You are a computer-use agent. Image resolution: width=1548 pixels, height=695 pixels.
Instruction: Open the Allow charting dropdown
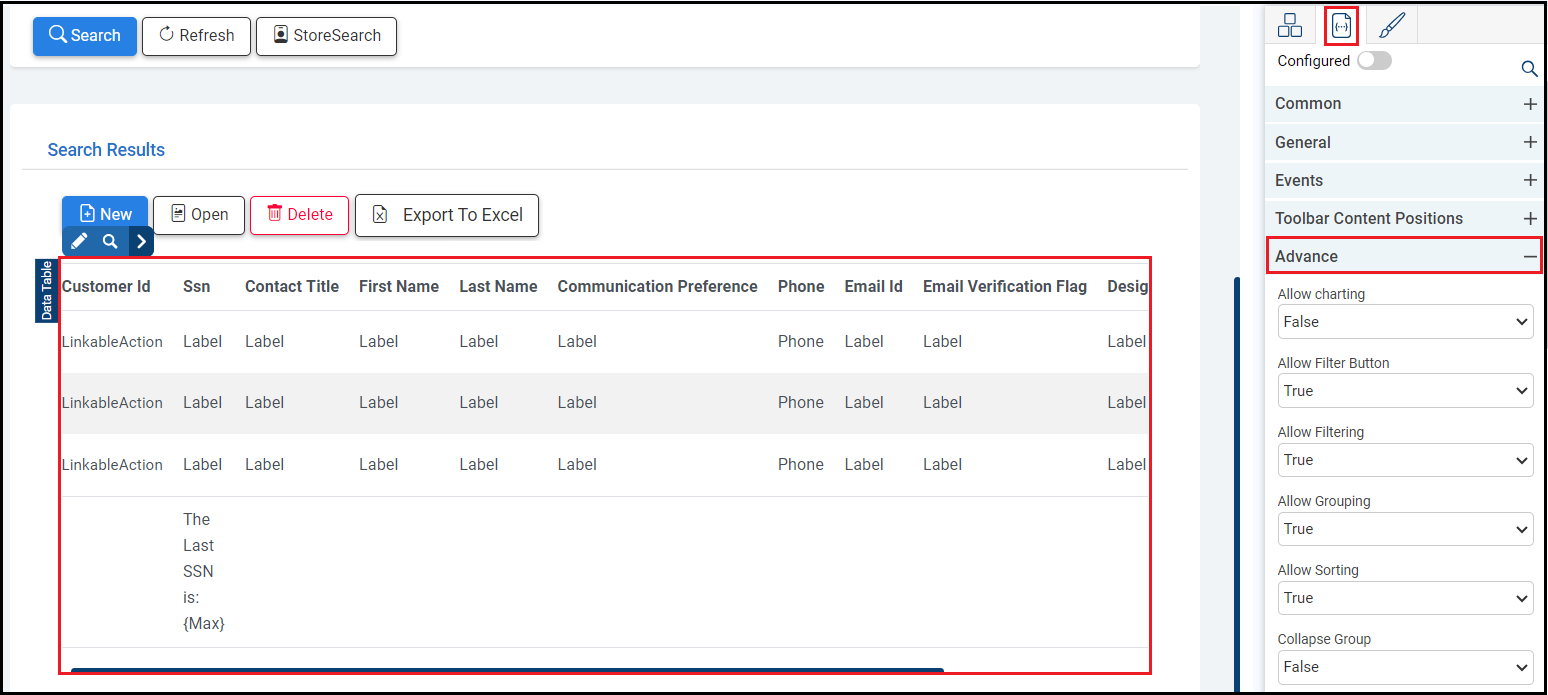[1405, 322]
